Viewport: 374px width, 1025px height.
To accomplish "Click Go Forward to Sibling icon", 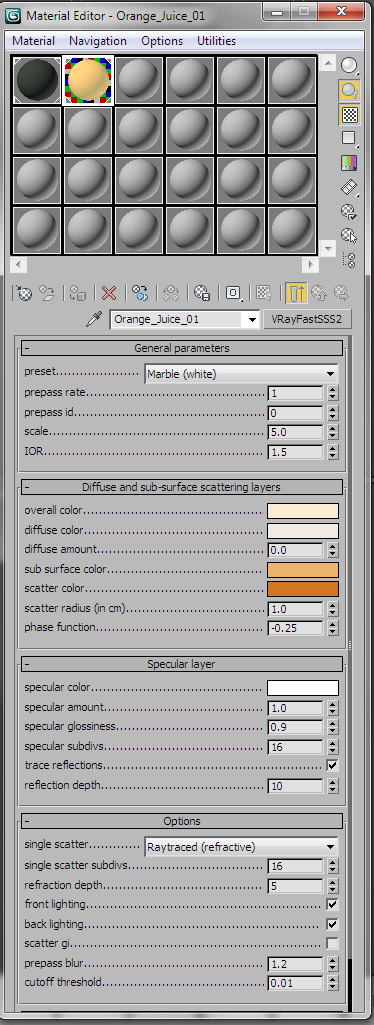I will (341, 293).
